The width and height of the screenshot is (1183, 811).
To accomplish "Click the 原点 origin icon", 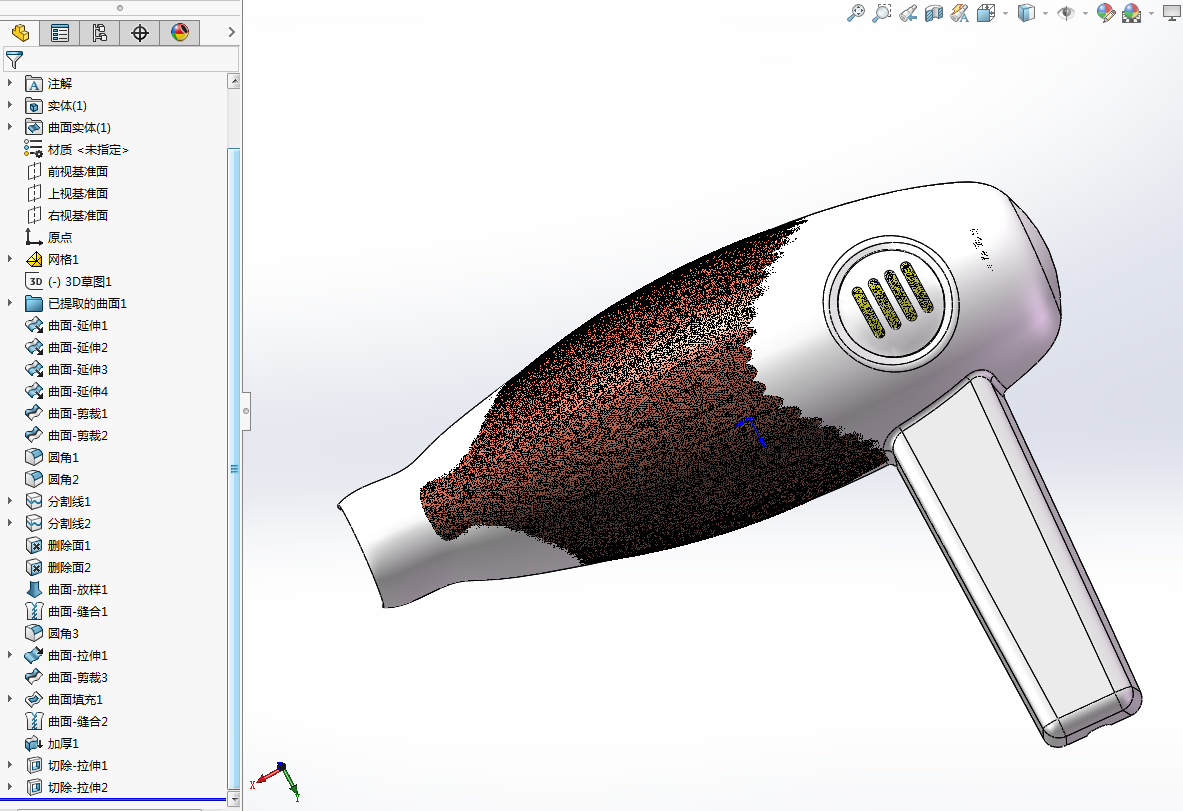I will (x=33, y=237).
